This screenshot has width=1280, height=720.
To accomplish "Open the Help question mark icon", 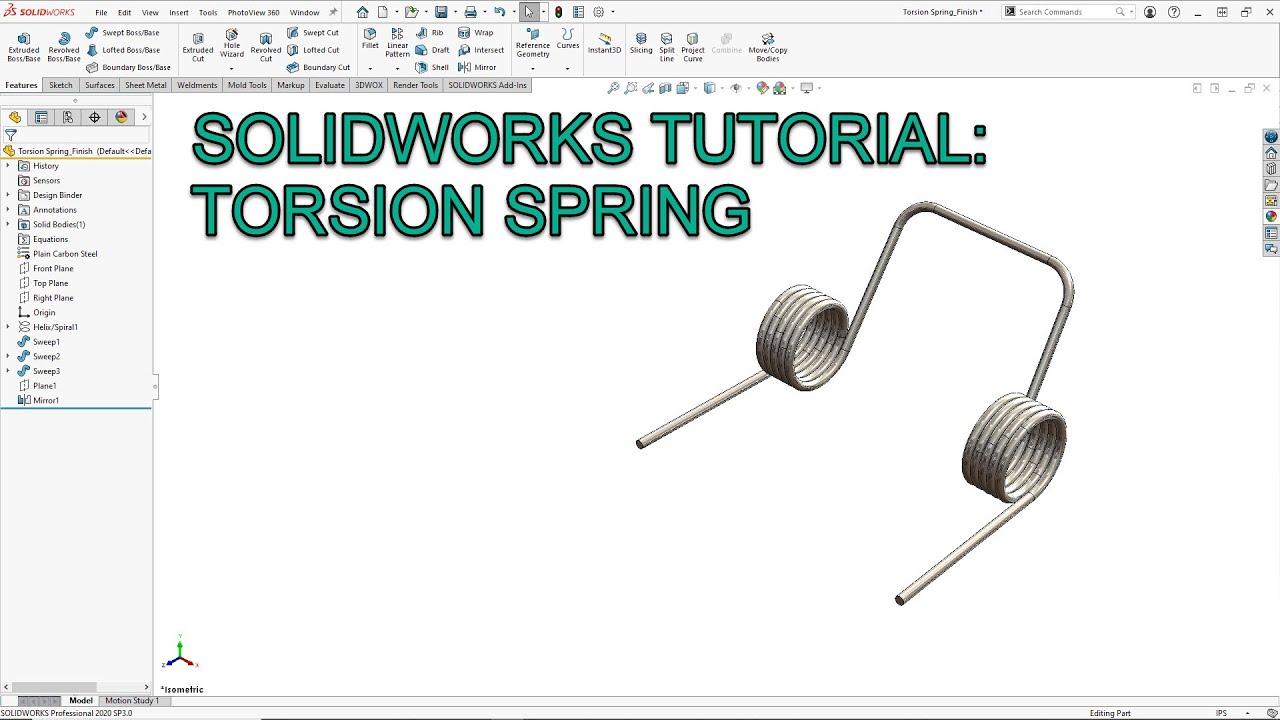I will click(x=1174, y=12).
